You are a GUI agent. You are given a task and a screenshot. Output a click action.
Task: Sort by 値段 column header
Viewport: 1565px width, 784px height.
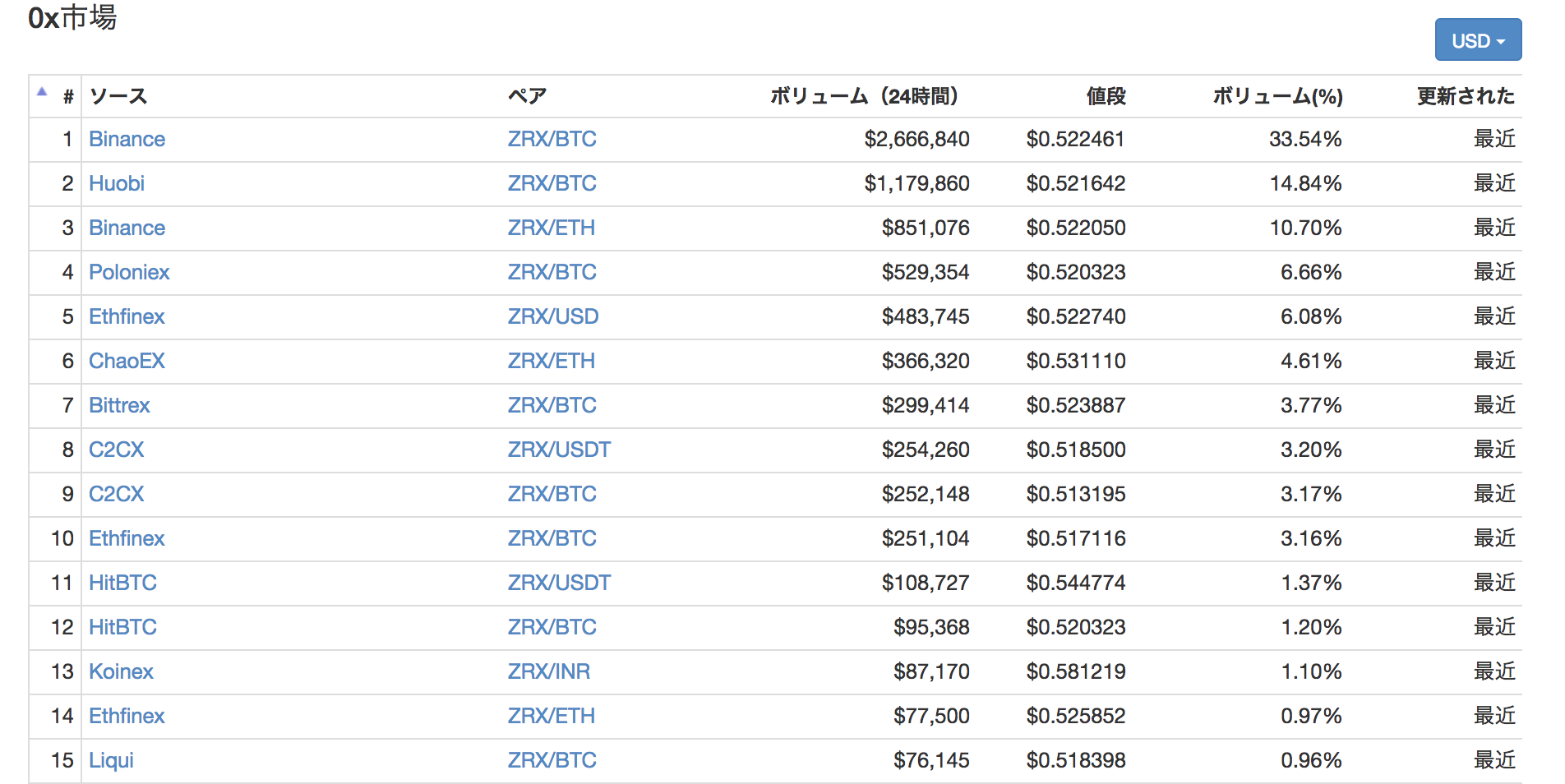(1106, 96)
